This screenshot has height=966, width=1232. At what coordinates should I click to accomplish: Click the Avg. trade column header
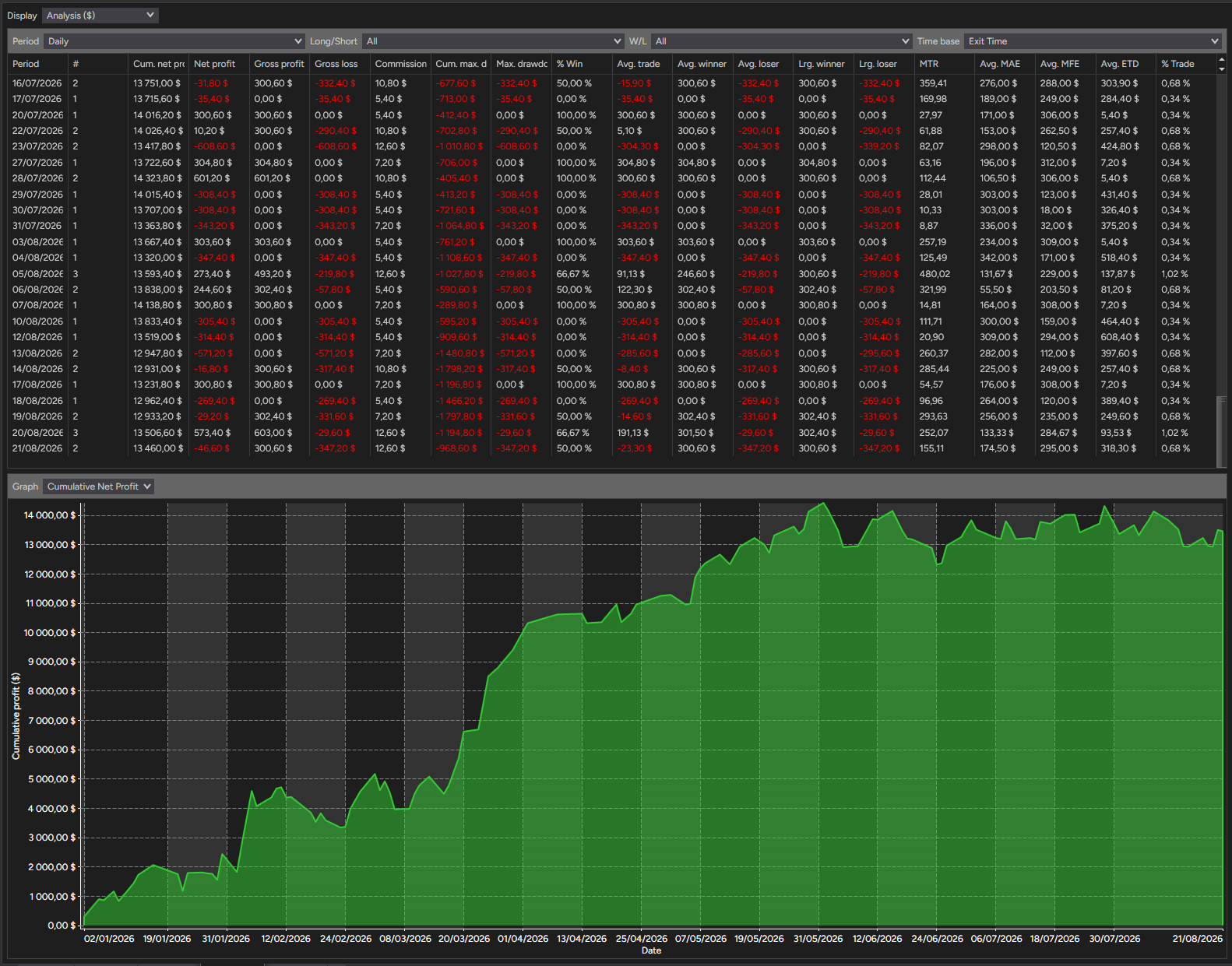(x=642, y=64)
